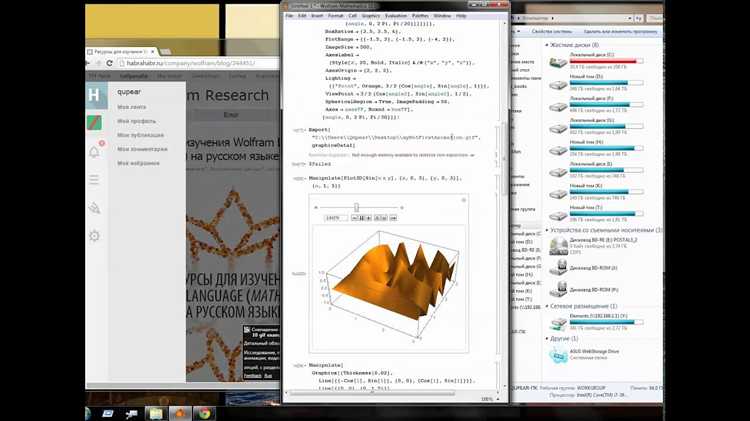Screen dimensions: 750x421
Task: Click the Manipulate animation direction button
Action: pyautogui.click(x=393, y=218)
